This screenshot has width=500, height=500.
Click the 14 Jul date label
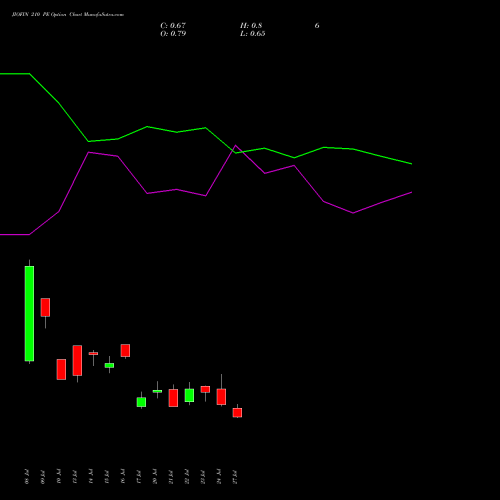91,477
